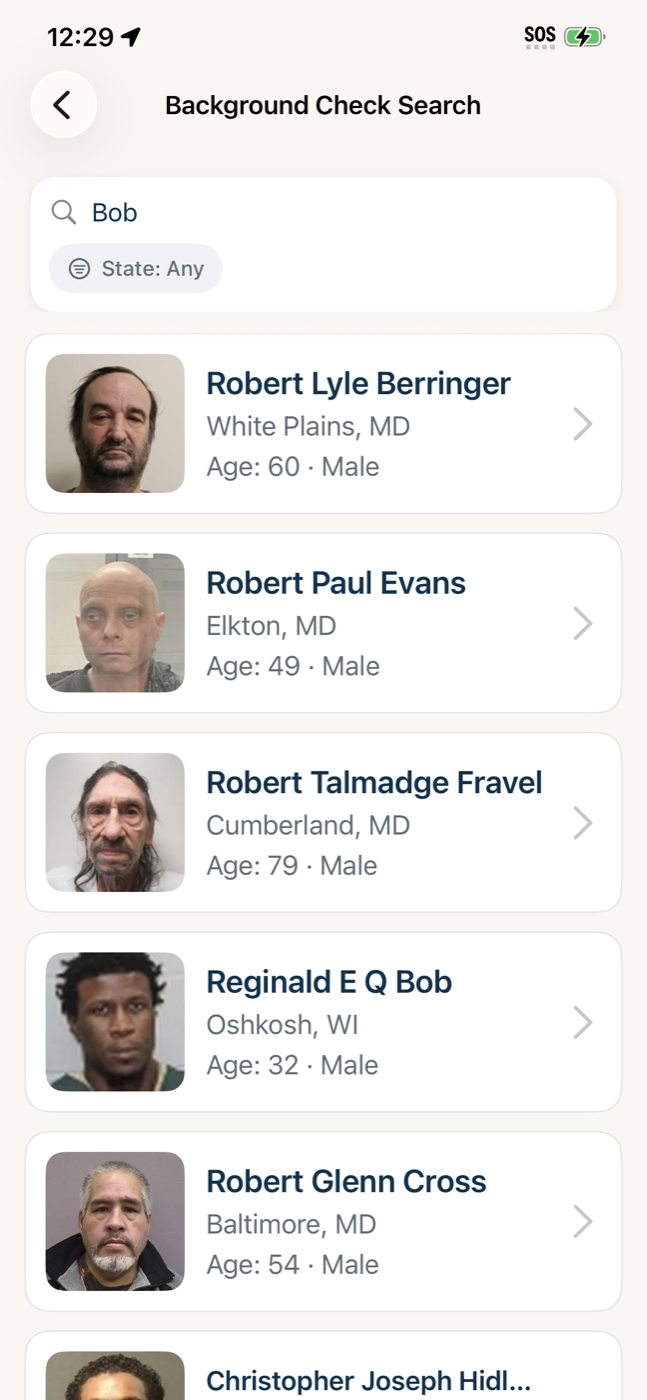
Task: Open the photo for the Cumberland, MD record
Action: [115, 822]
